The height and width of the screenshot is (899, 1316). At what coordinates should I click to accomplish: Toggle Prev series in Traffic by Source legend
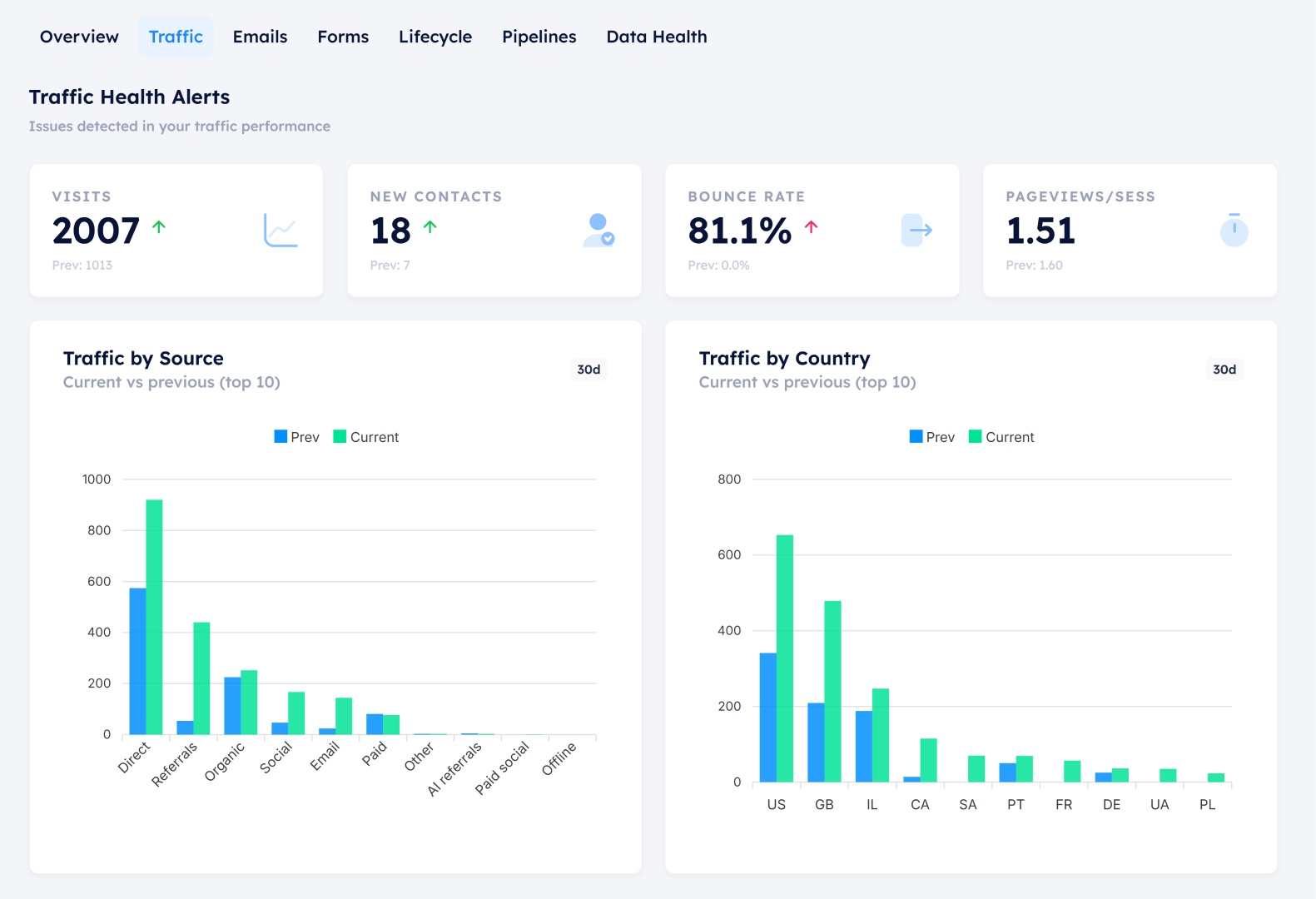pyautogui.click(x=297, y=437)
